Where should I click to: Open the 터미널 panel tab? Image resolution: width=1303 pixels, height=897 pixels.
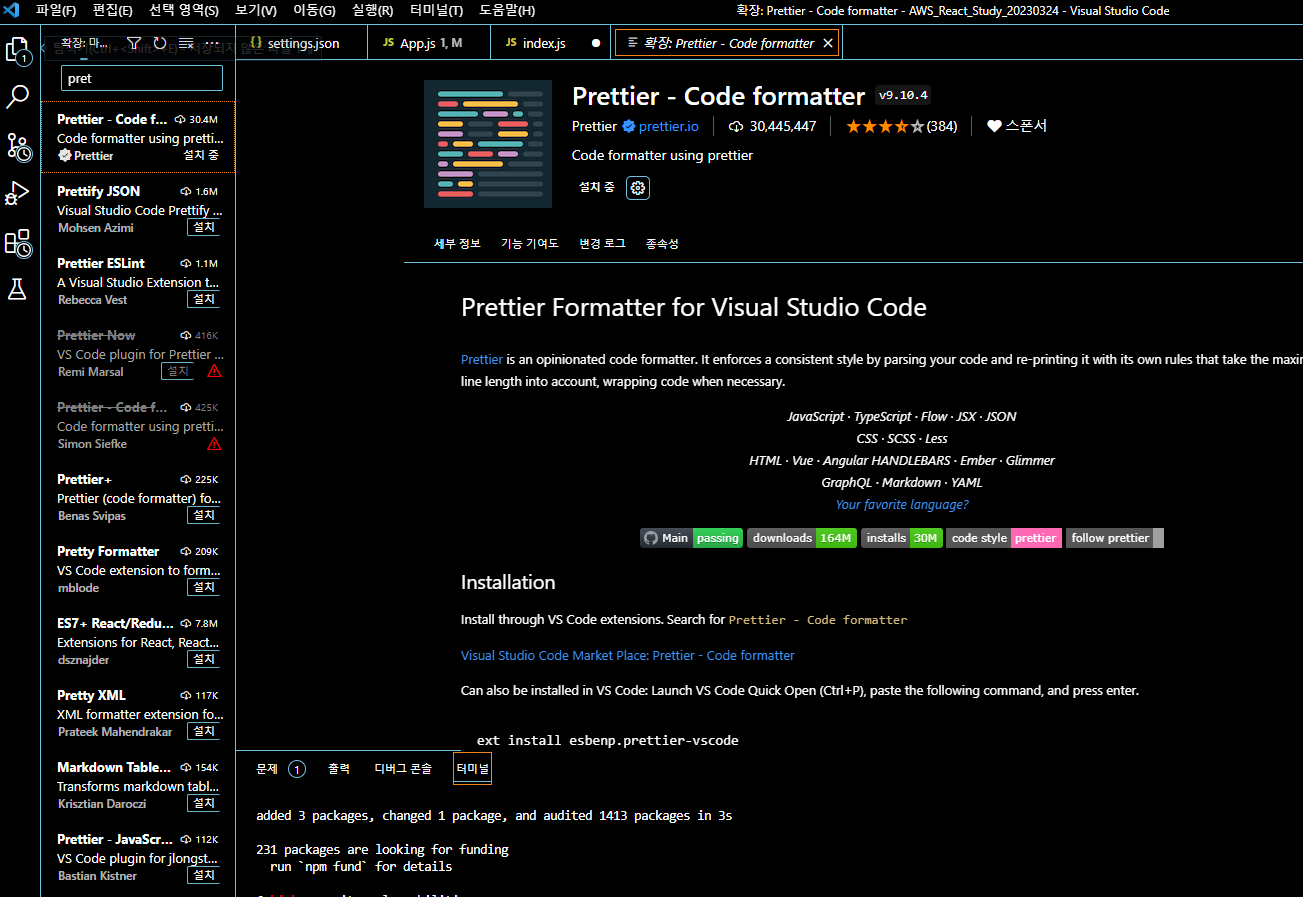click(x=473, y=769)
